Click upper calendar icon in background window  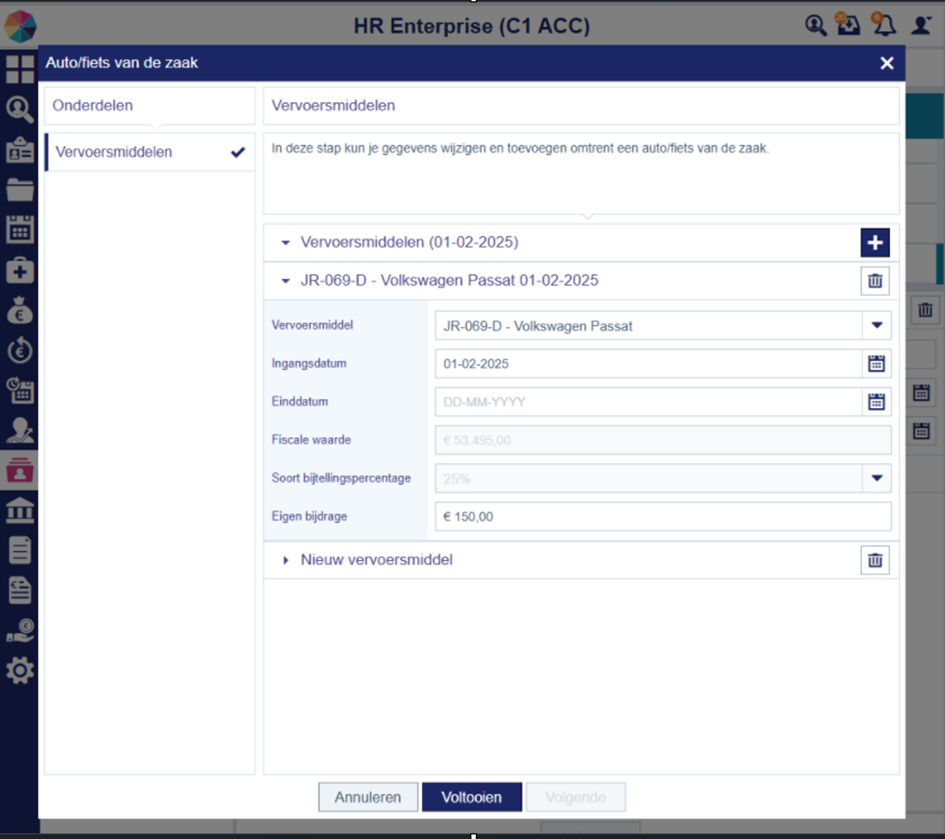tap(921, 393)
